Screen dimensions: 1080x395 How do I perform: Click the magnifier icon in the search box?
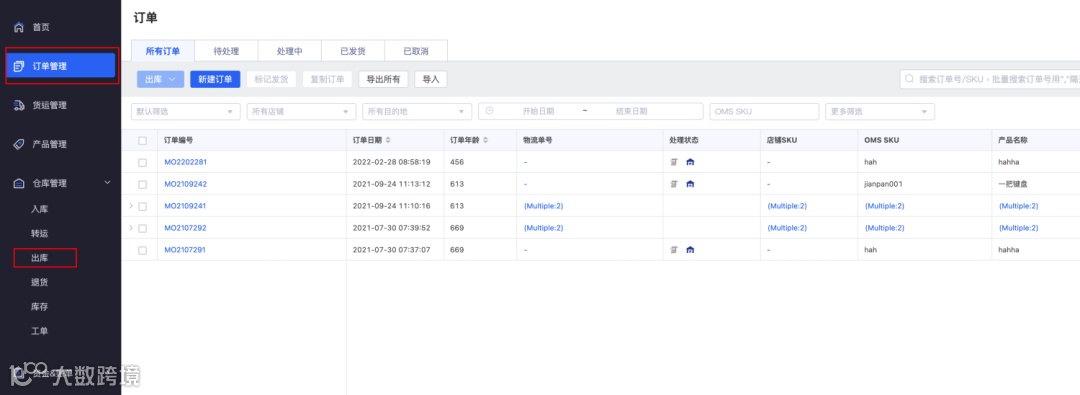(910, 79)
